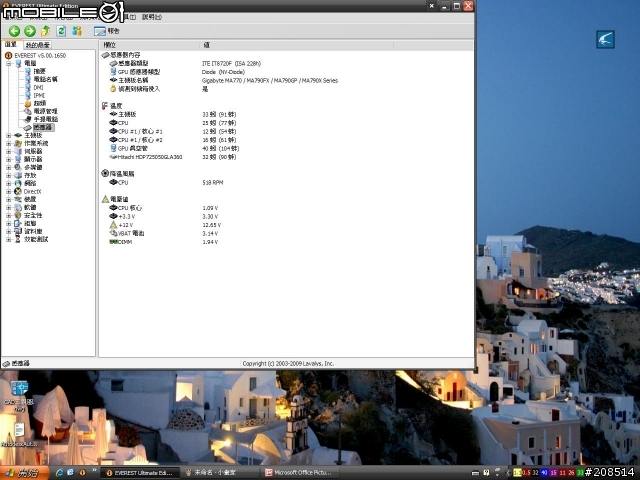Viewport: 640px width, 480px height.
Task: Click the 資料庫 (Database) category icon
Action: tap(18, 231)
